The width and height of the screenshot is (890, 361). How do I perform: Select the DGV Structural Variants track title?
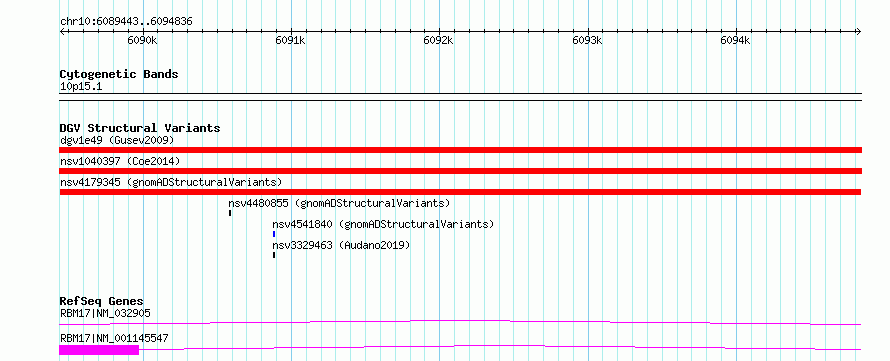pyautogui.click(x=140, y=128)
